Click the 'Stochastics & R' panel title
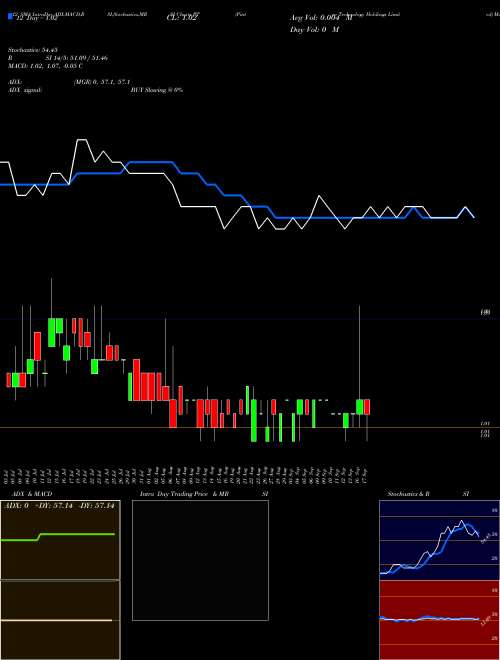The height and width of the screenshot is (660, 500). coord(409,494)
